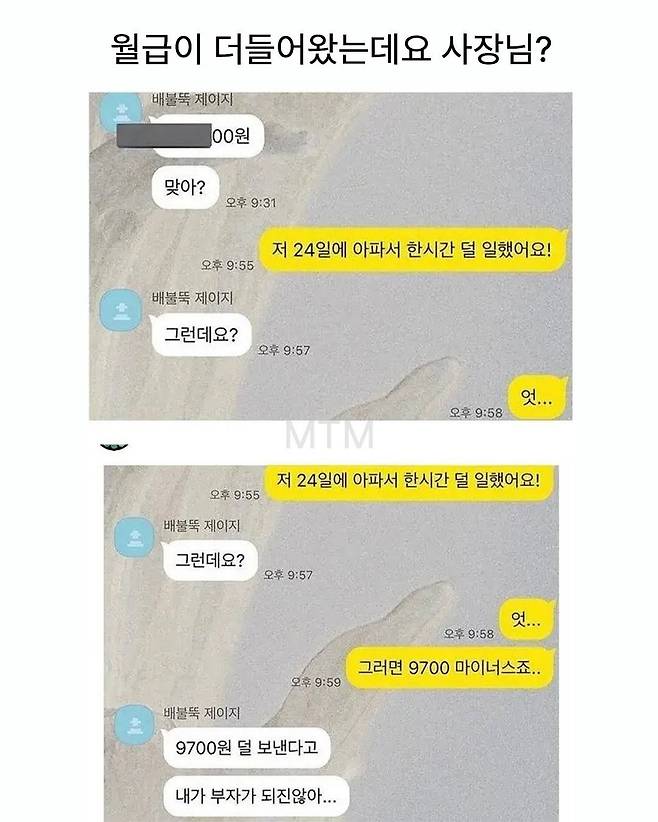Click the sender name 배불뚝 제이지 above first 그런데요?

[192, 298]
